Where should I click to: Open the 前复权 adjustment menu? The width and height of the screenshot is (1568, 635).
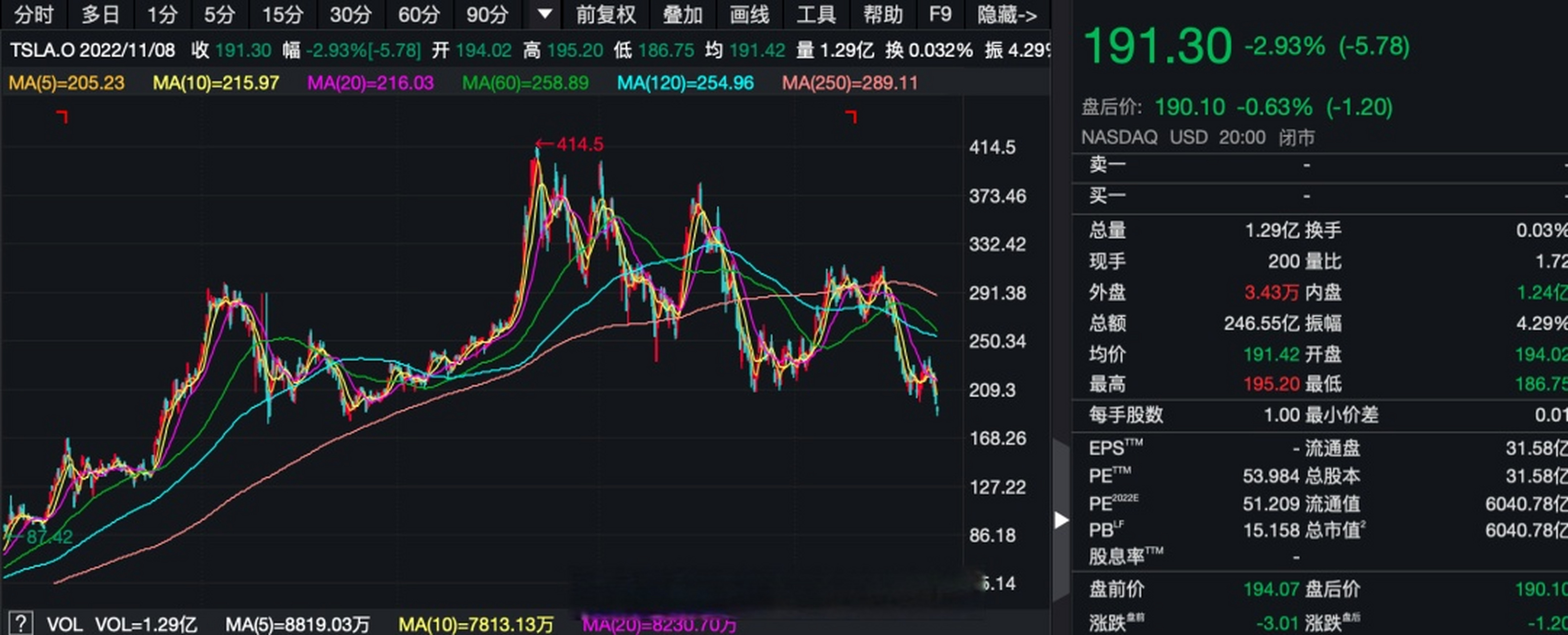click(x=606, y=14)
